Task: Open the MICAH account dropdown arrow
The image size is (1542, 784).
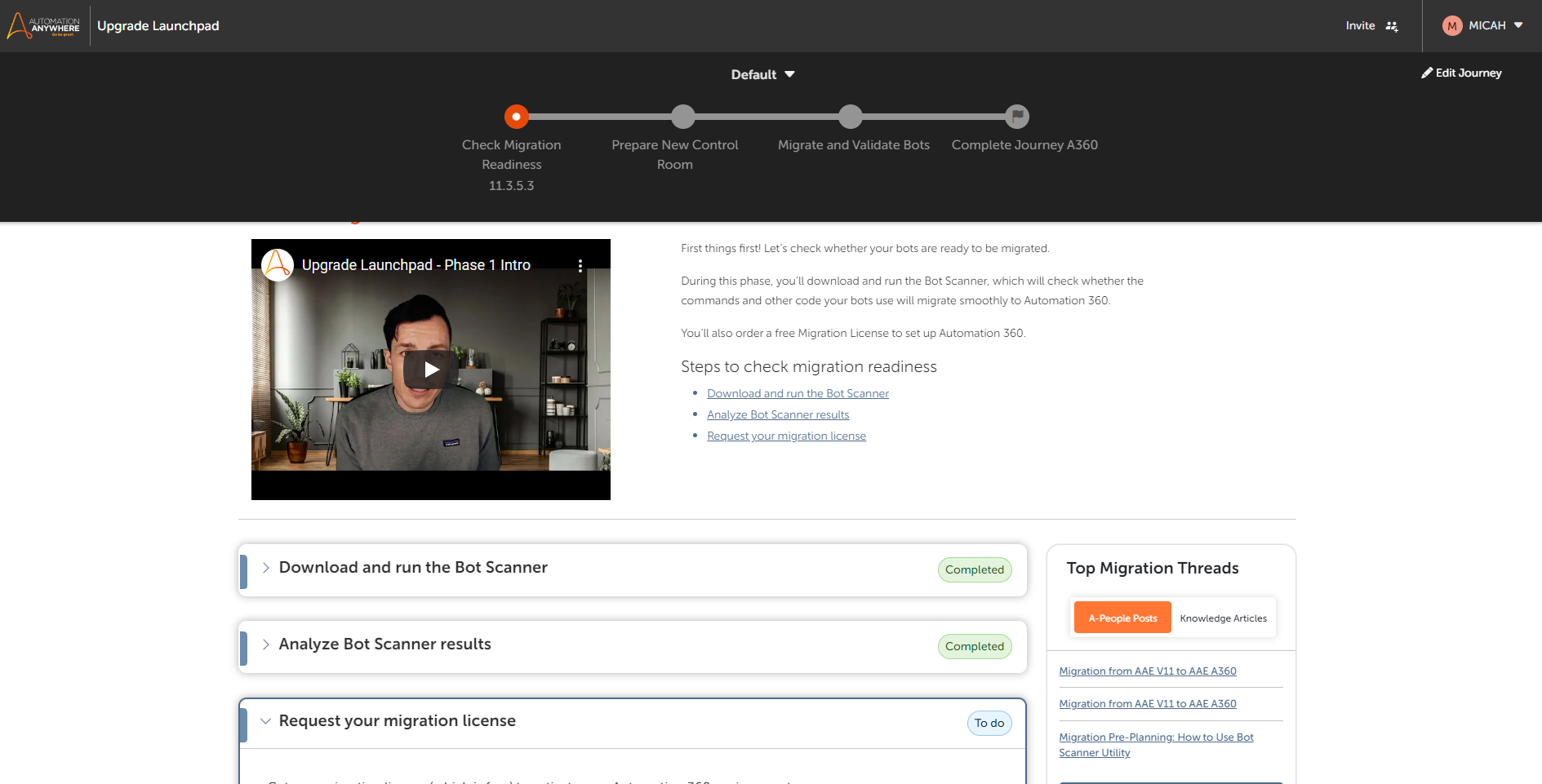Action: 1518,25
